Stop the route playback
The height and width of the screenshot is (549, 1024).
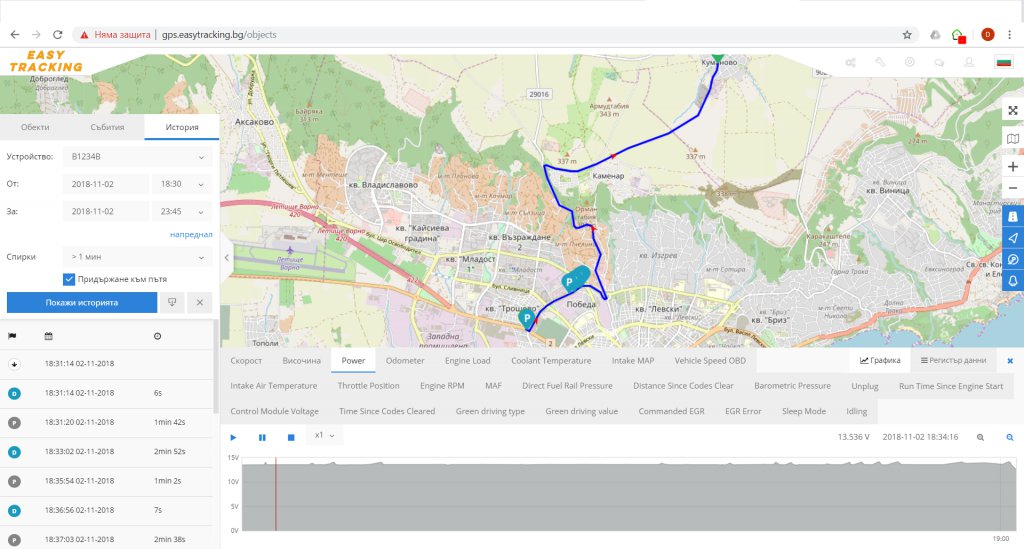coord(291,437)
